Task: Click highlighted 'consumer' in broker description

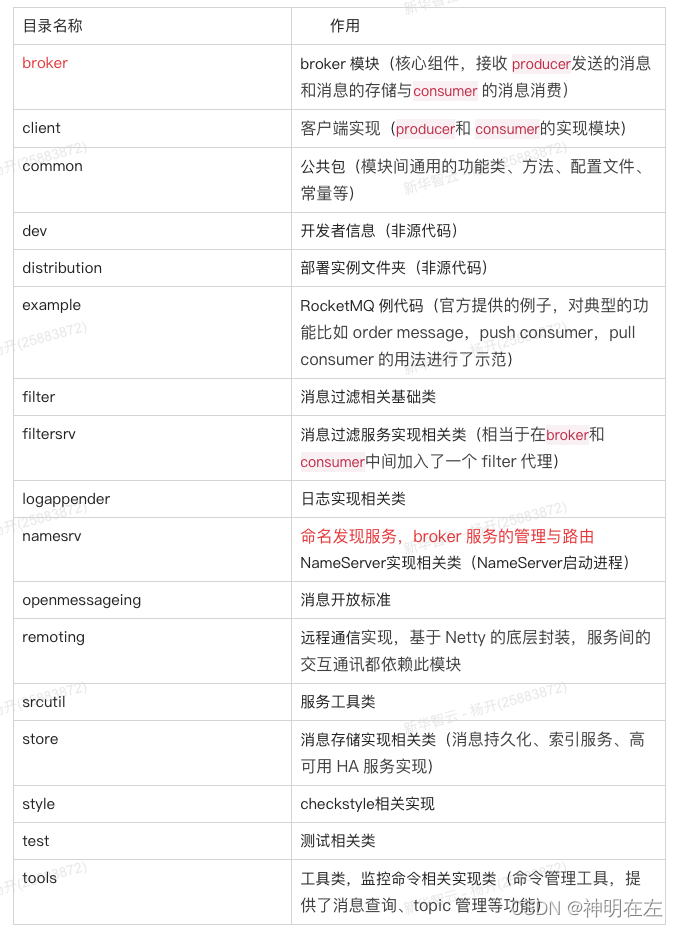Action: point(445,91)
